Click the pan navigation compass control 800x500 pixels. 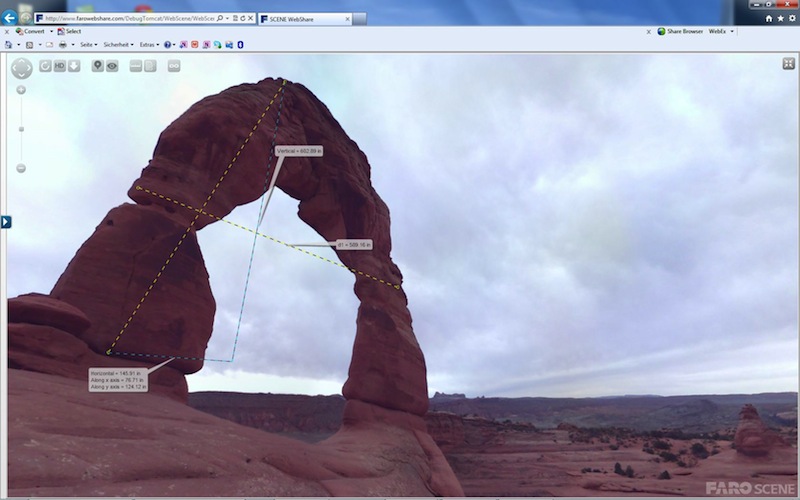click(21, 68)
